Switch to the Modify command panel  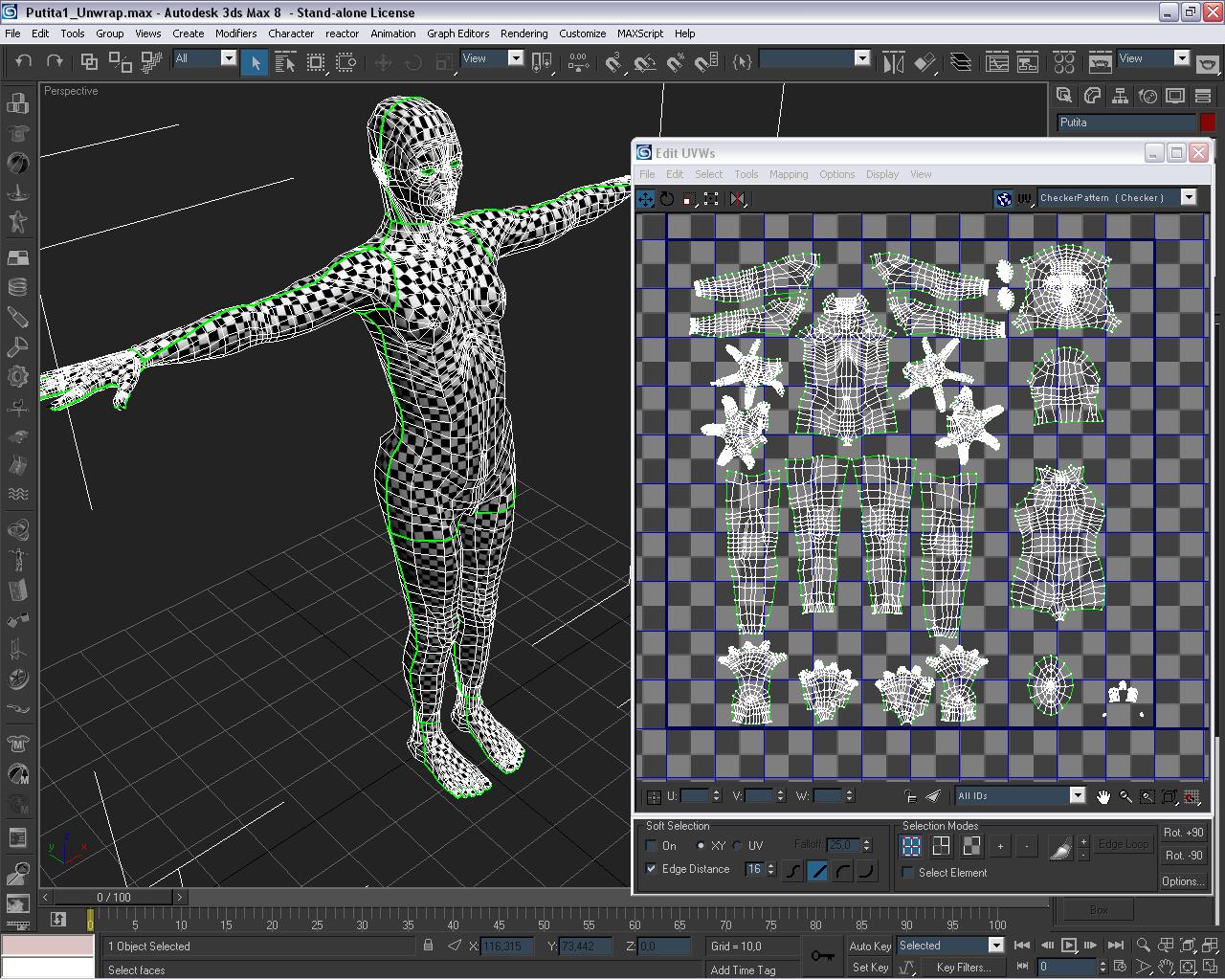point(1092,96)
